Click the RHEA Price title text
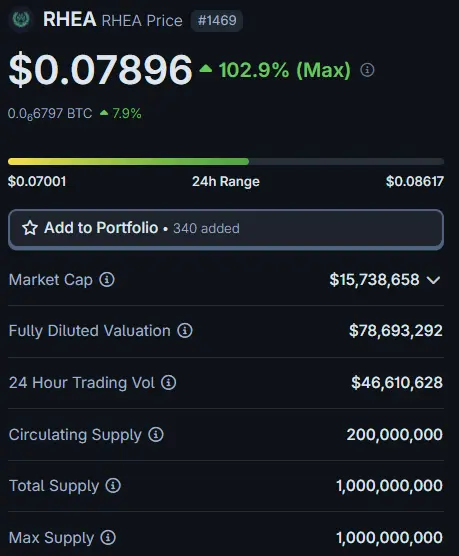459x556 pixels. (x=142, y=21)
